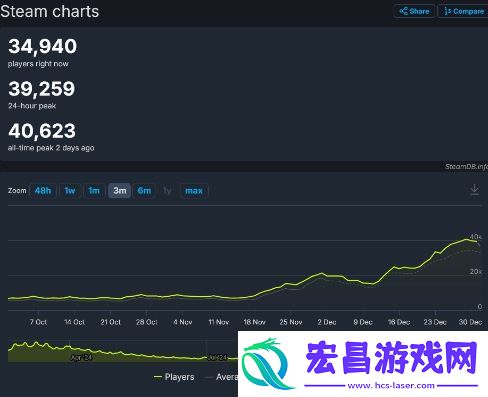Click the '24-hour peak' caption
The height and width of the screenshot is (397, 488).
pos(32,106)
